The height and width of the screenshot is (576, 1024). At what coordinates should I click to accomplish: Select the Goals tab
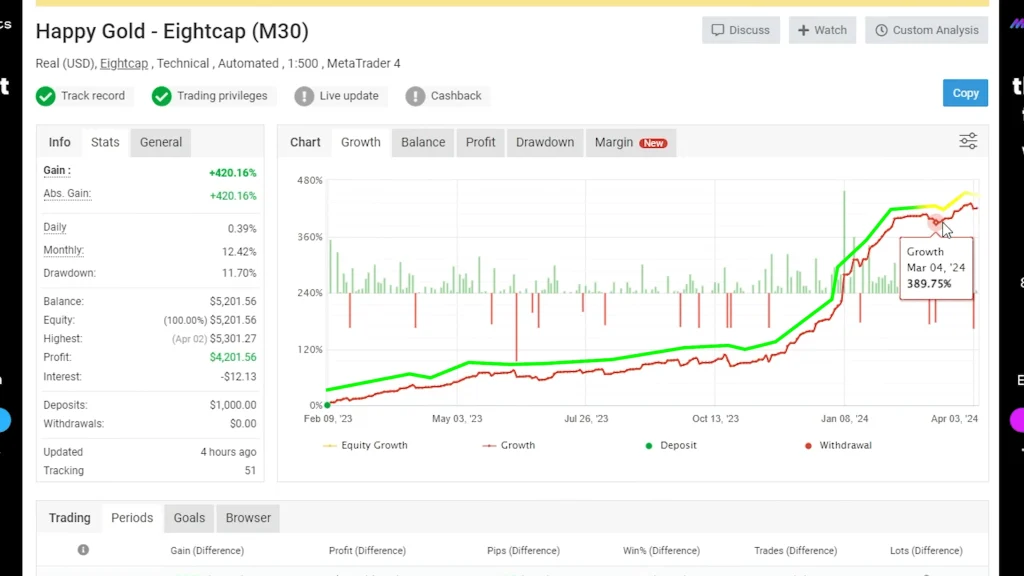189,518
